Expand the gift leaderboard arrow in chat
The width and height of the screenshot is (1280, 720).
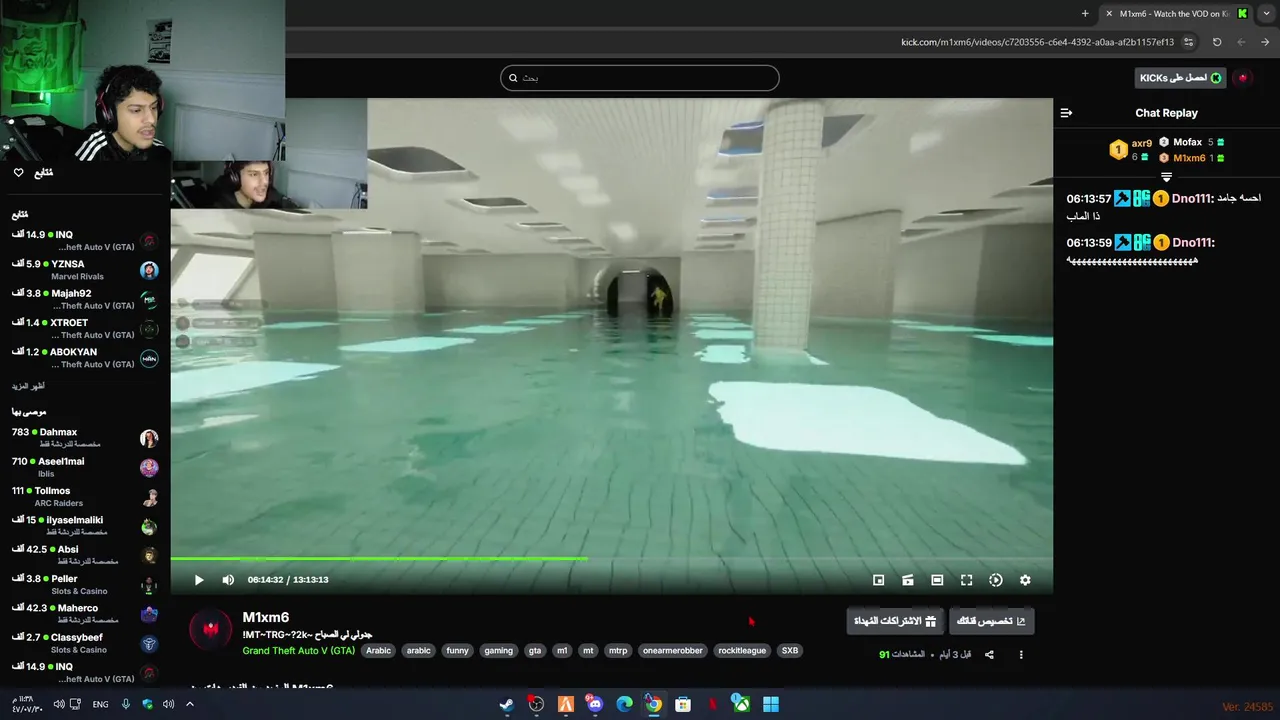coord(1166,176)
